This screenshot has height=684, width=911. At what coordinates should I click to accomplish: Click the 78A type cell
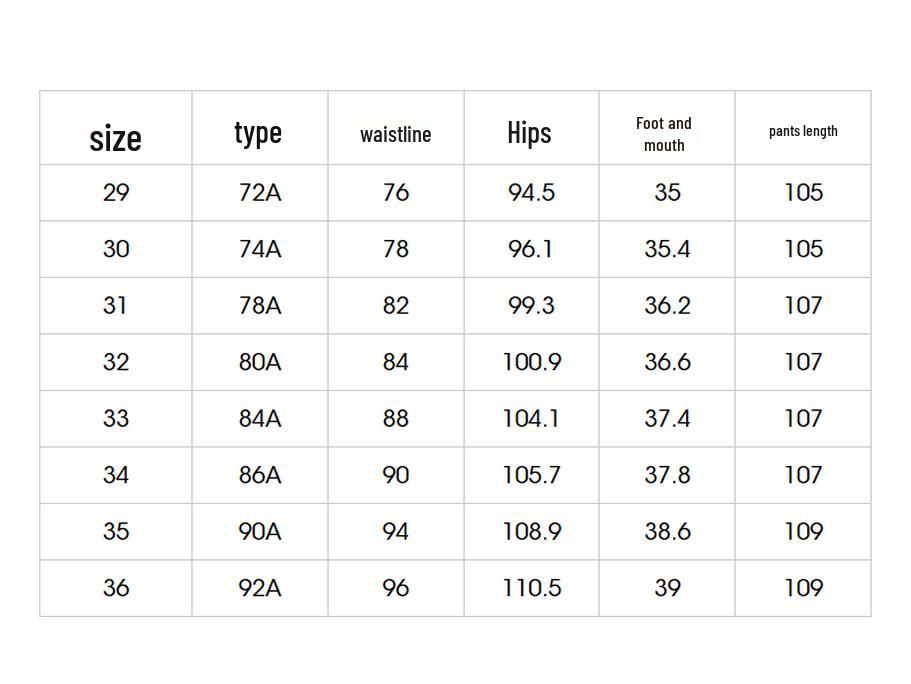pos(260,306)
